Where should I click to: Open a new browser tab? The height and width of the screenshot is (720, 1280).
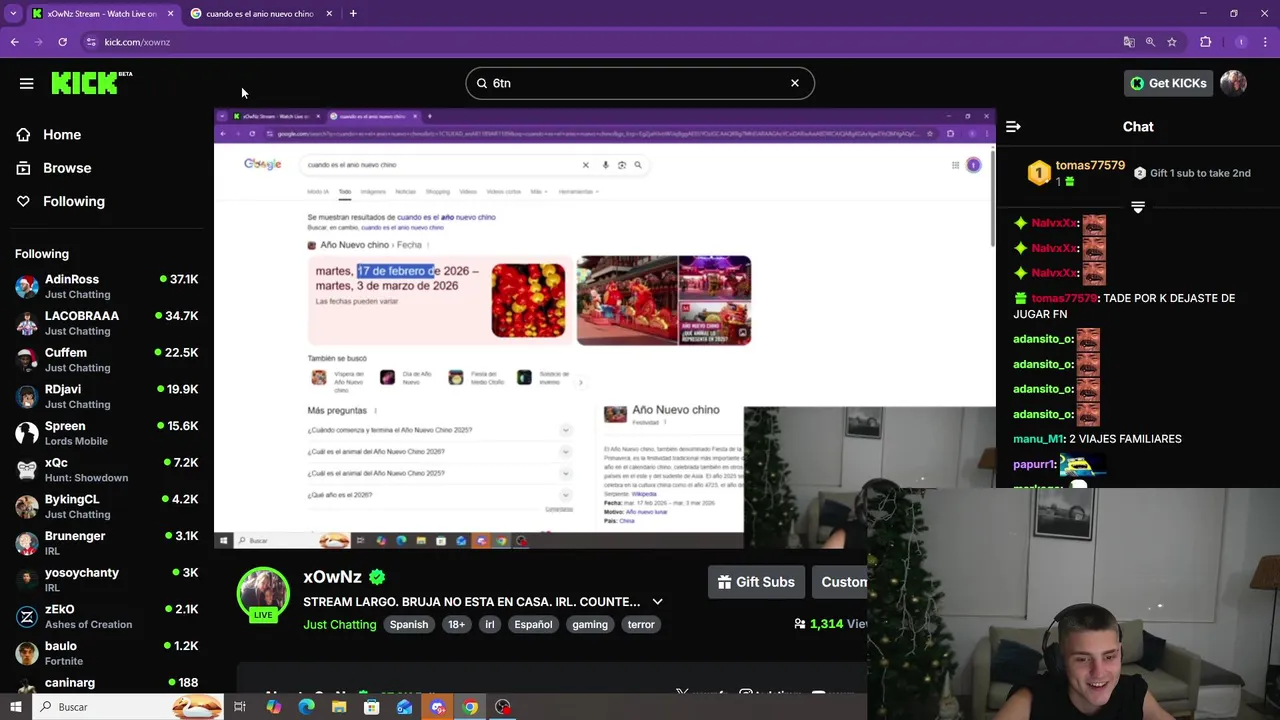353,14
